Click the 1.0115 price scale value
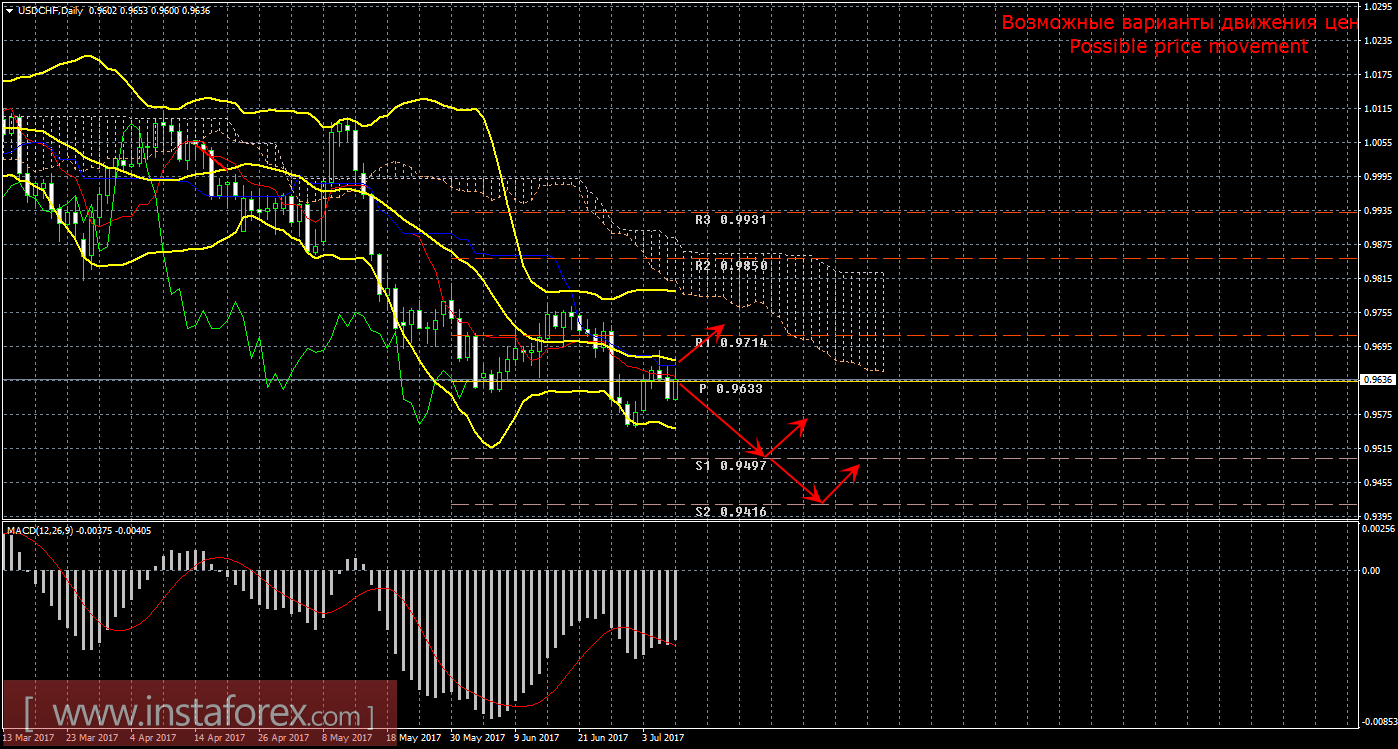This screenshot has height=749, width=1398. (x=1377, y=108)
